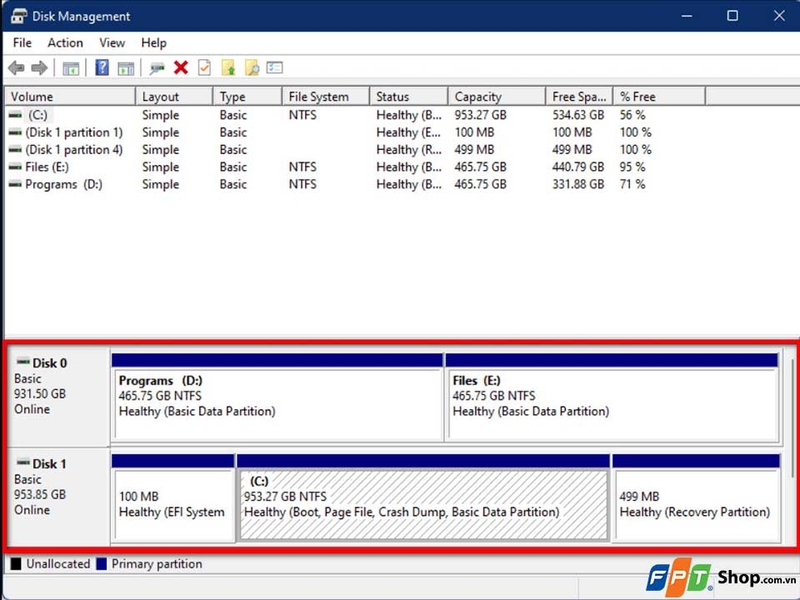Click the drive icon of Programs (D:) row

coord(15,184)
